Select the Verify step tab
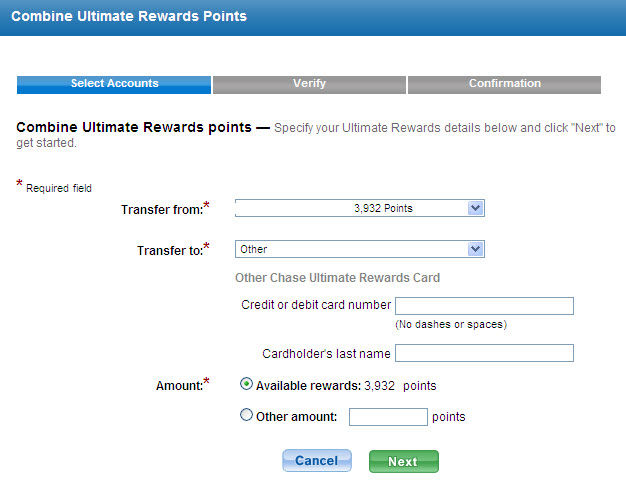The height and width of the screenshot is (485, 626). 309,85
